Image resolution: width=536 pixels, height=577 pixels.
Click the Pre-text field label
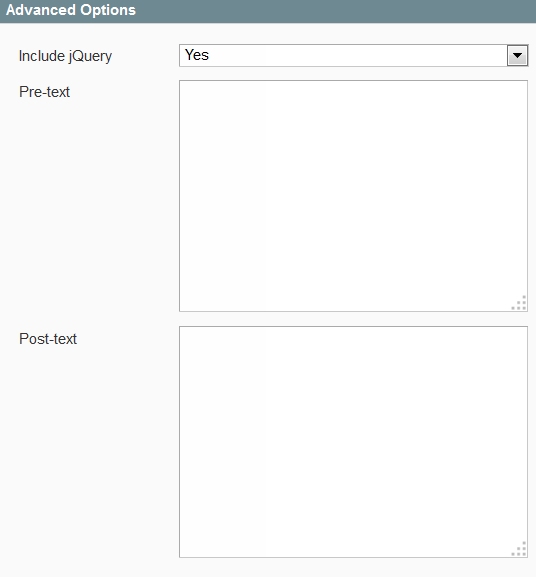pos(44,92)
